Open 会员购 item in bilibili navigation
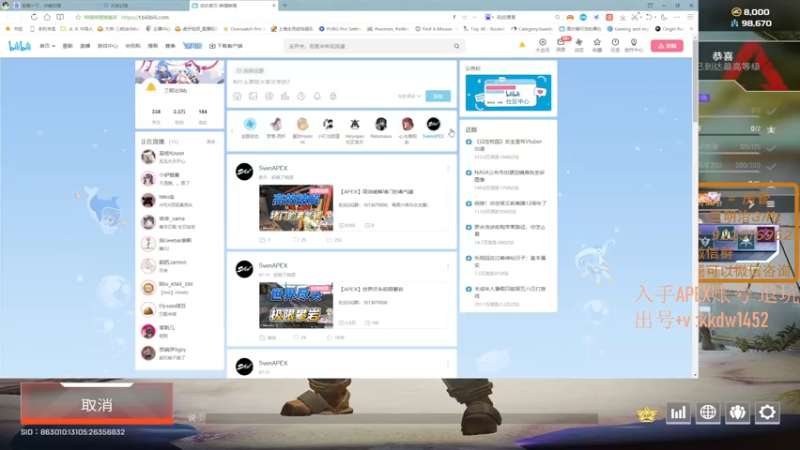 [133, 46]
